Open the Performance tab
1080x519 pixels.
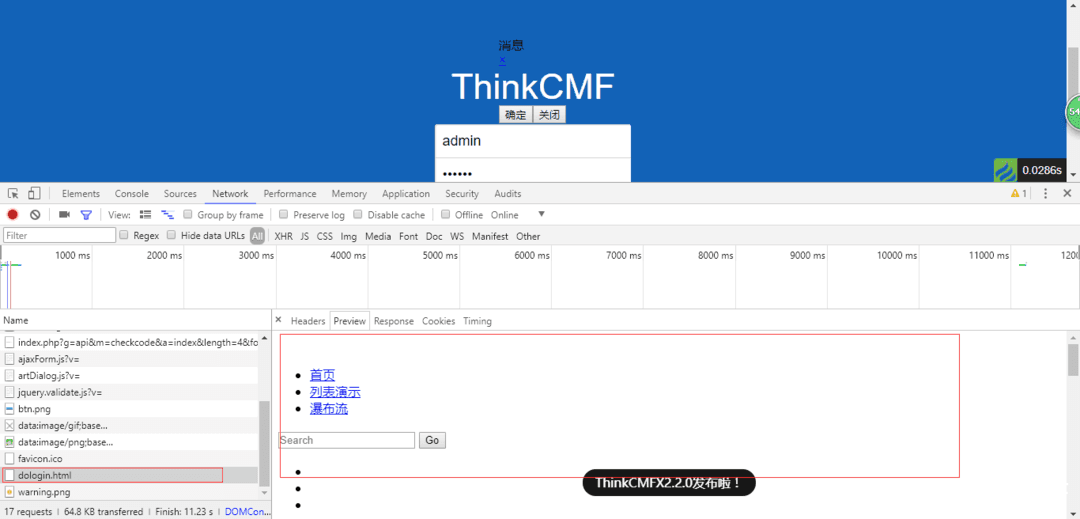click(x=290, y=193)
